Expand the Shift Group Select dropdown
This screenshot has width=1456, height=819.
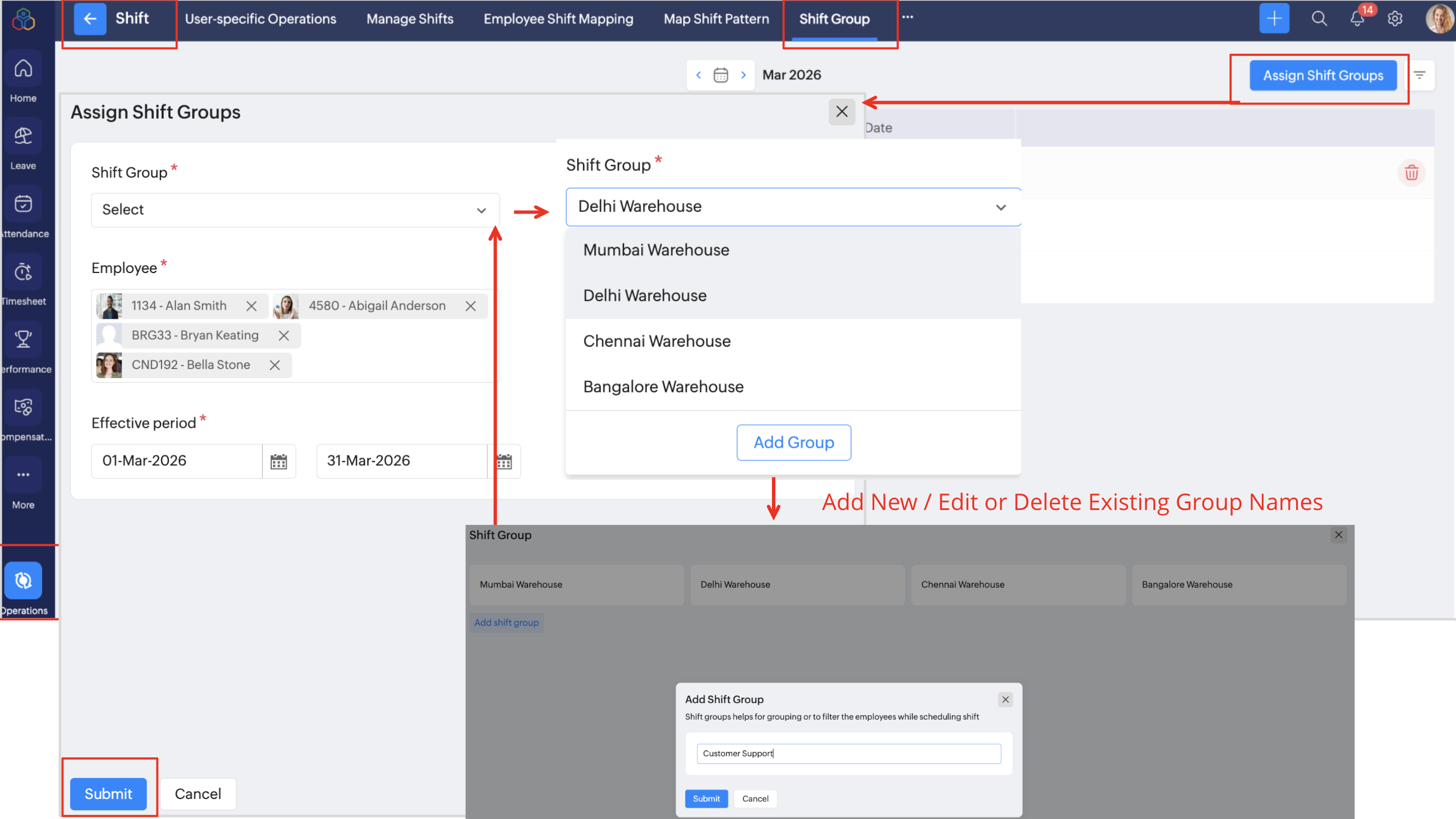pos(295,210)
